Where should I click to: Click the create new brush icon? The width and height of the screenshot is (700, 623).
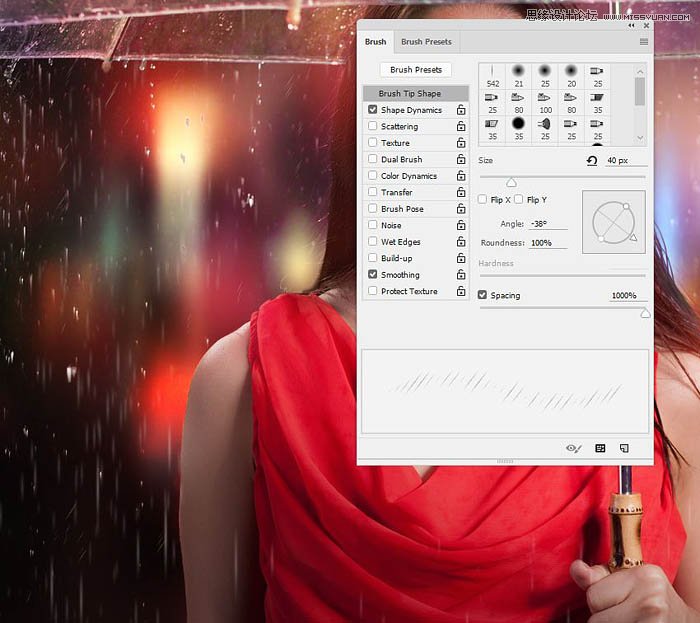point(624,449)
